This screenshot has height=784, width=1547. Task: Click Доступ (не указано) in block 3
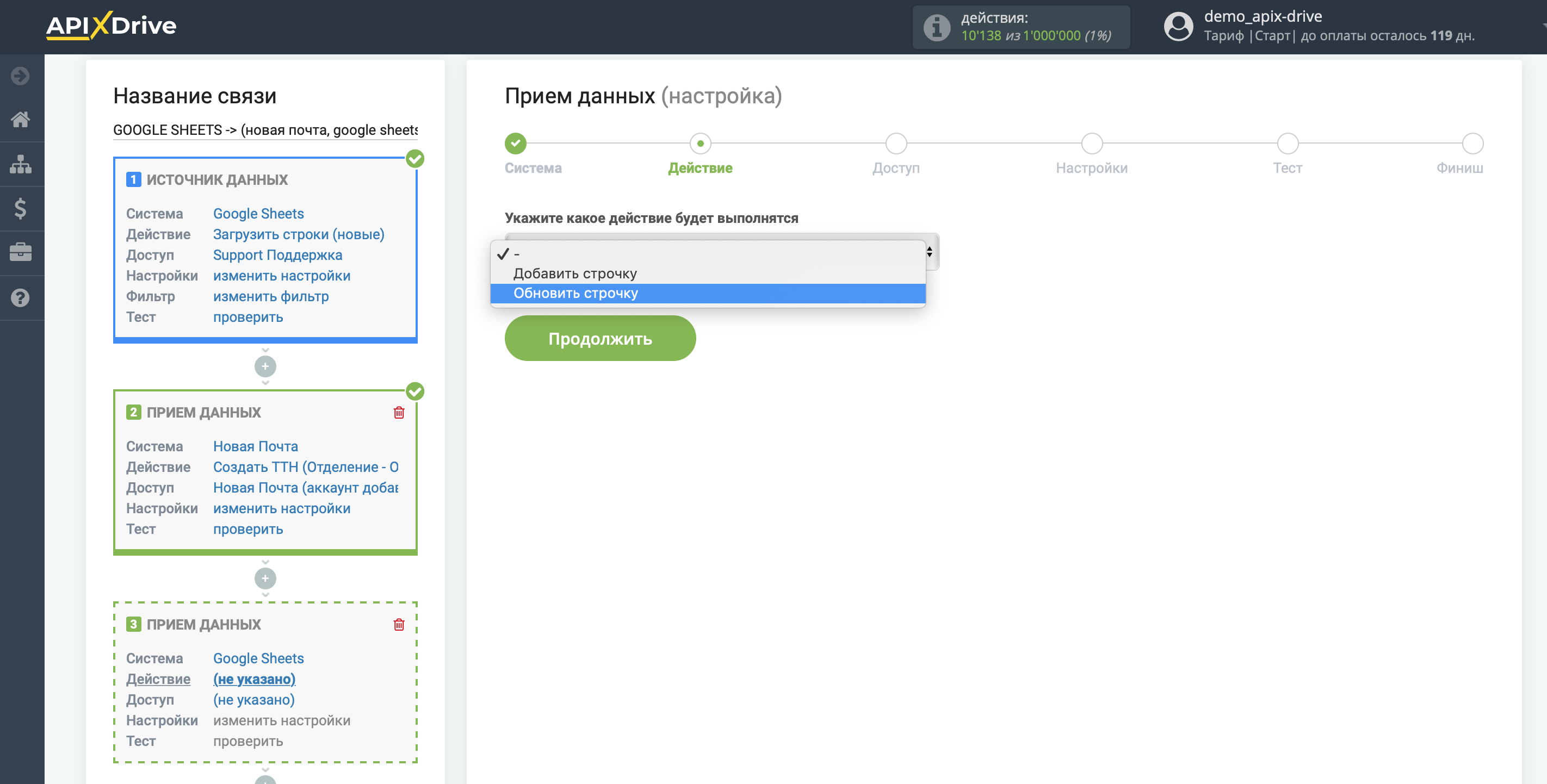(254, 700)
